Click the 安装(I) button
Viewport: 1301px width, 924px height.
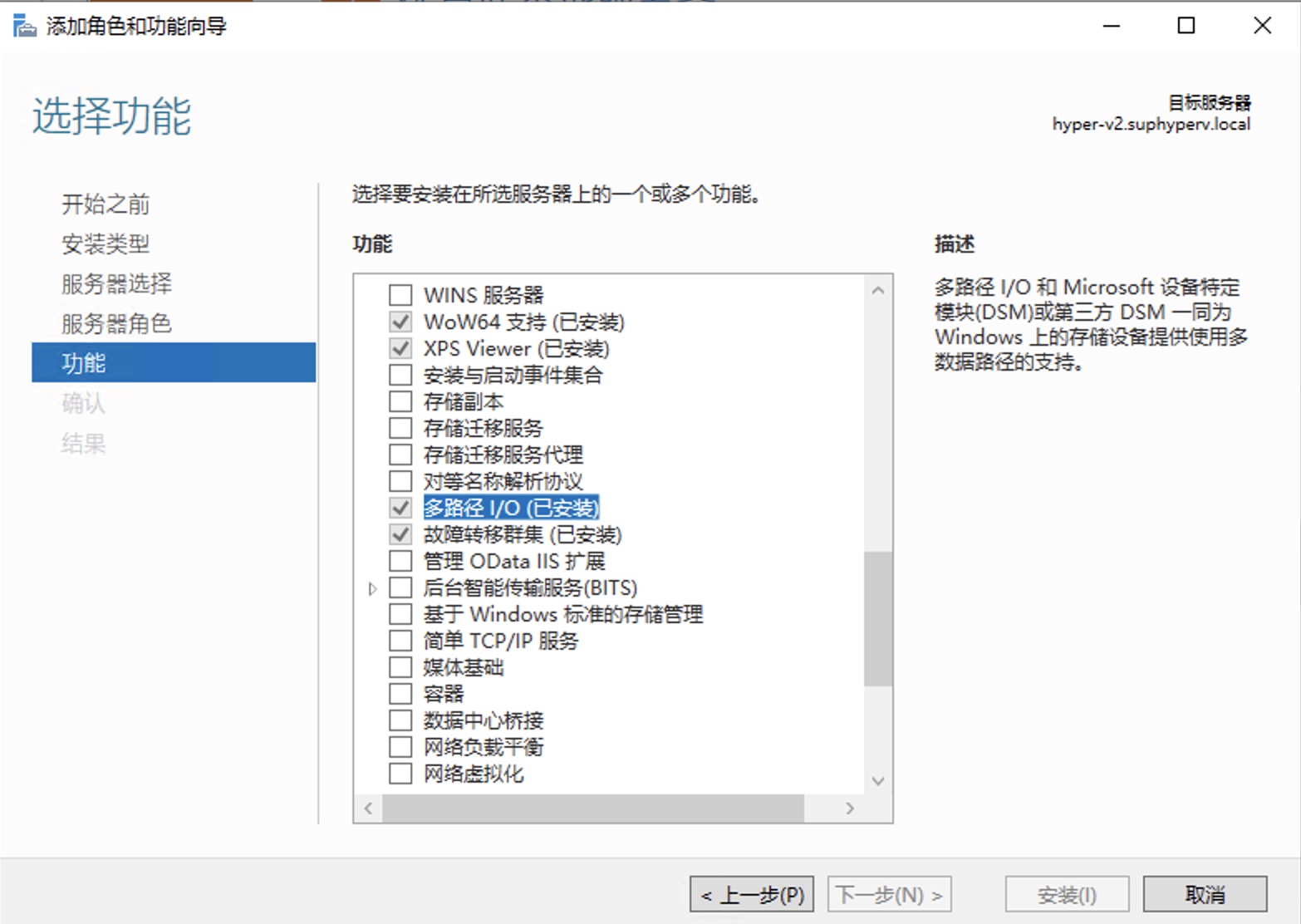point(1068,895)
